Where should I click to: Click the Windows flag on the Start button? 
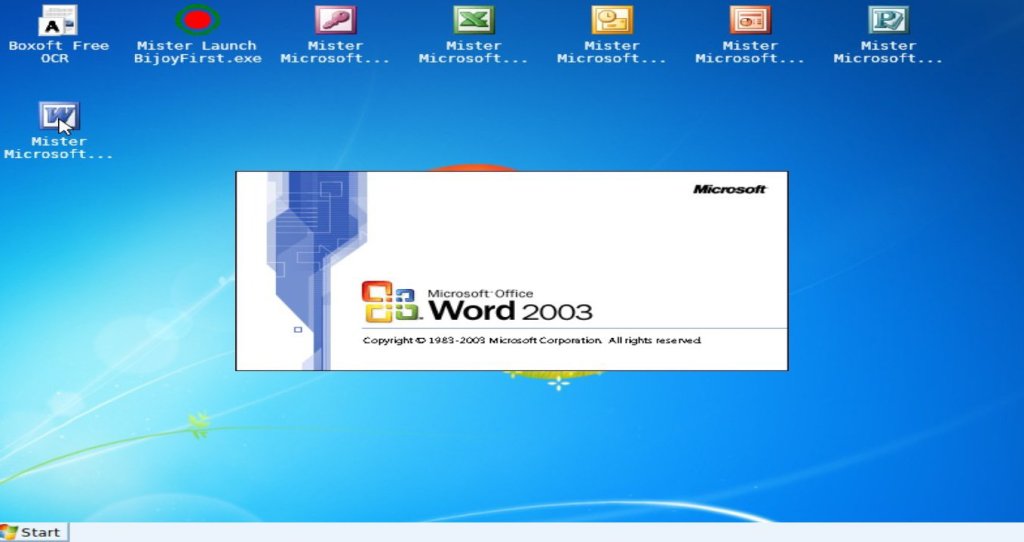[10, 532]
